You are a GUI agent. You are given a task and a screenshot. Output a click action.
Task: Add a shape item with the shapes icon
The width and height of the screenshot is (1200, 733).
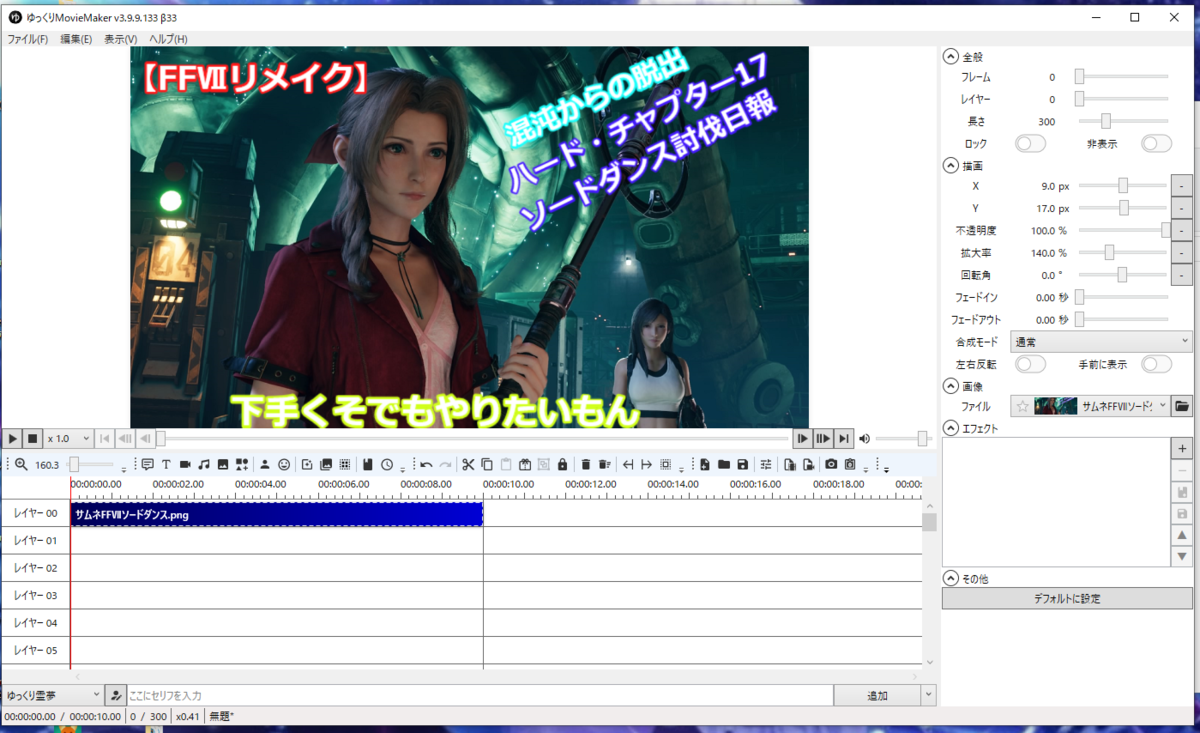pos(242,465)
